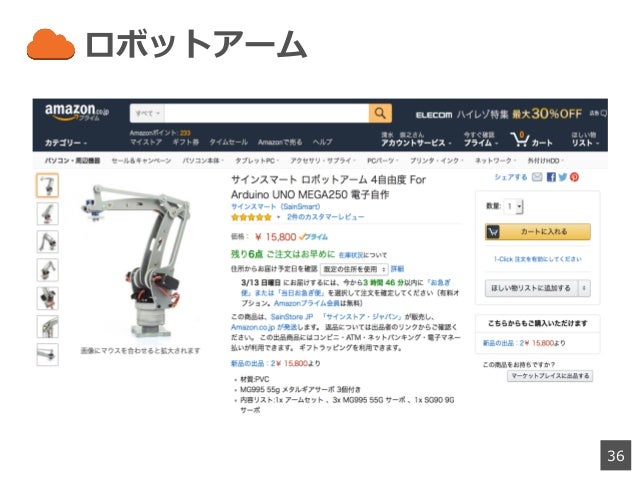Click the マーケットプレイスに出品する button

550,376
